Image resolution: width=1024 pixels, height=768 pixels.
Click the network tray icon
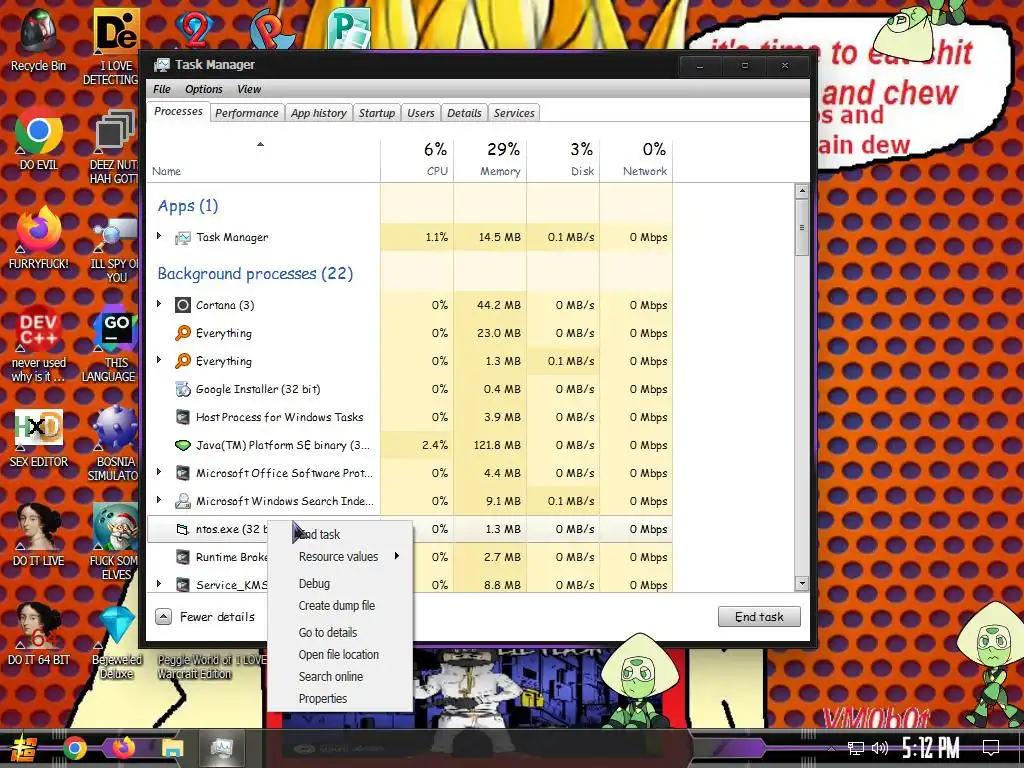tap(855, 748)
